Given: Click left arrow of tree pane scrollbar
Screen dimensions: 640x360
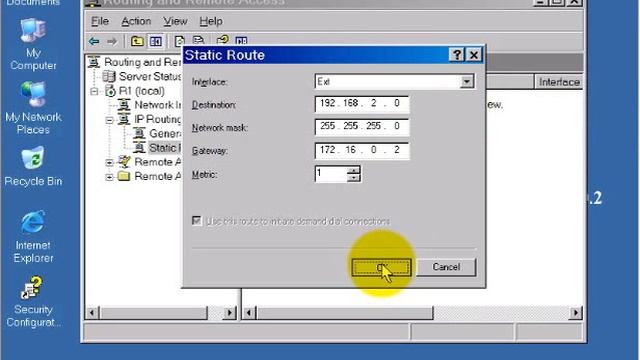Looking at the screenshot, I should (92, 313).
